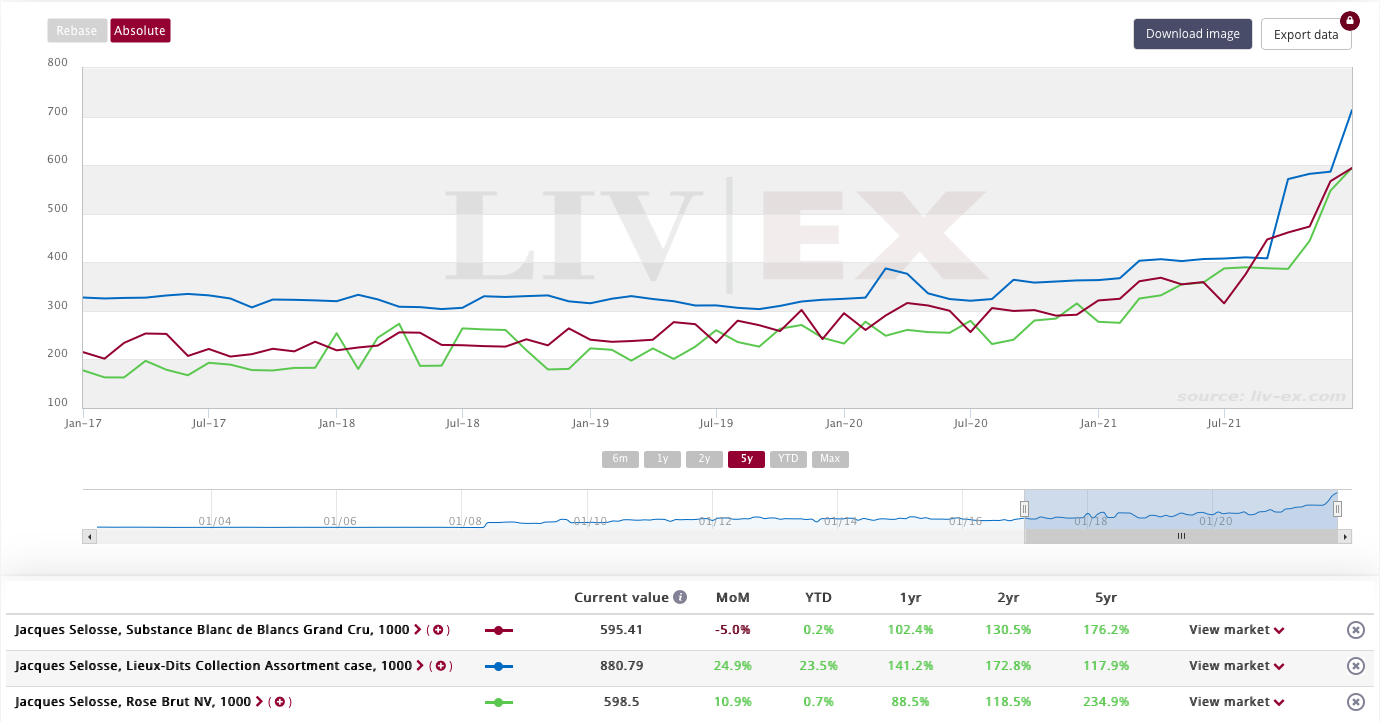Remove the Lieux-Dits Collection row

tap(1355, 666)
